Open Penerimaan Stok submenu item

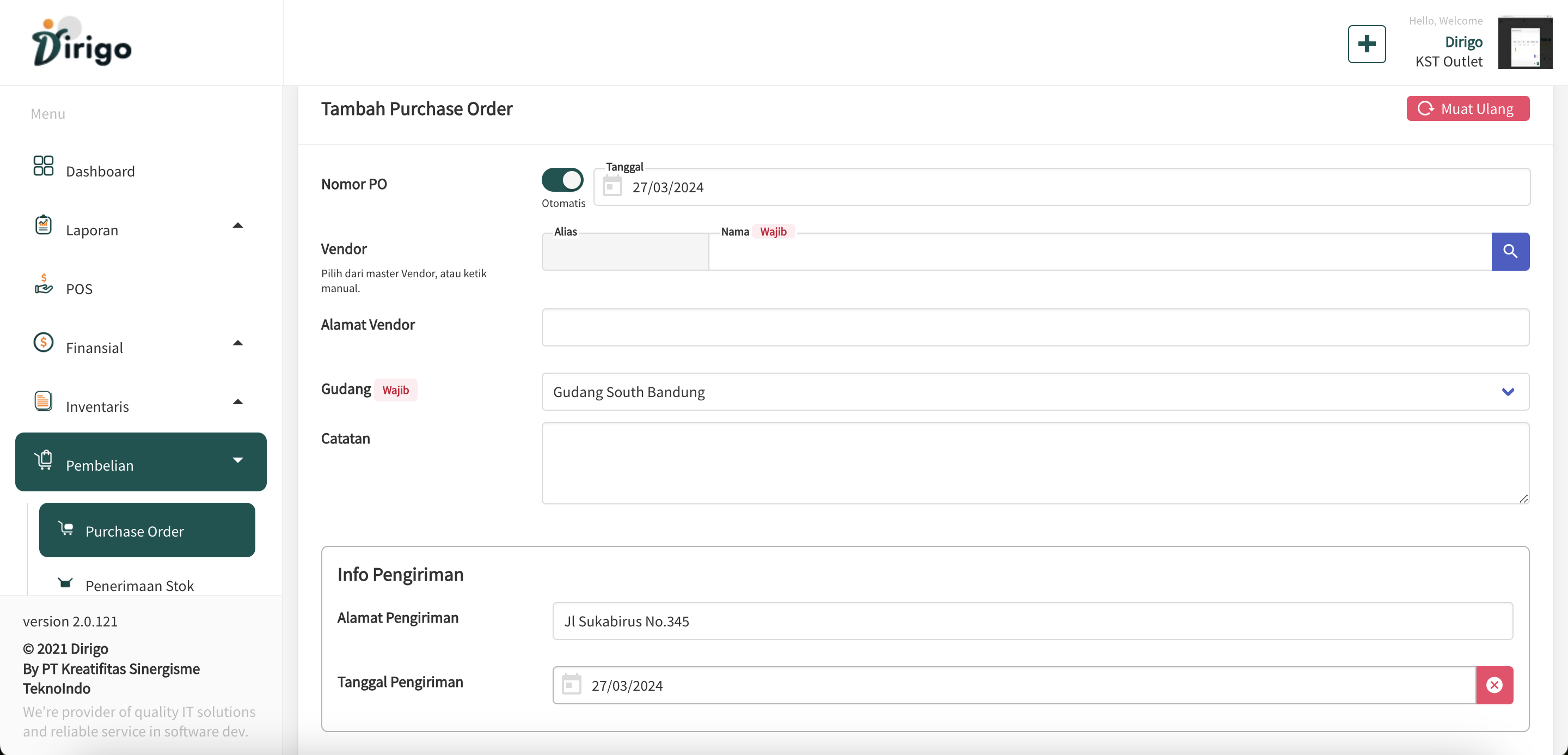tap(139, 585)
